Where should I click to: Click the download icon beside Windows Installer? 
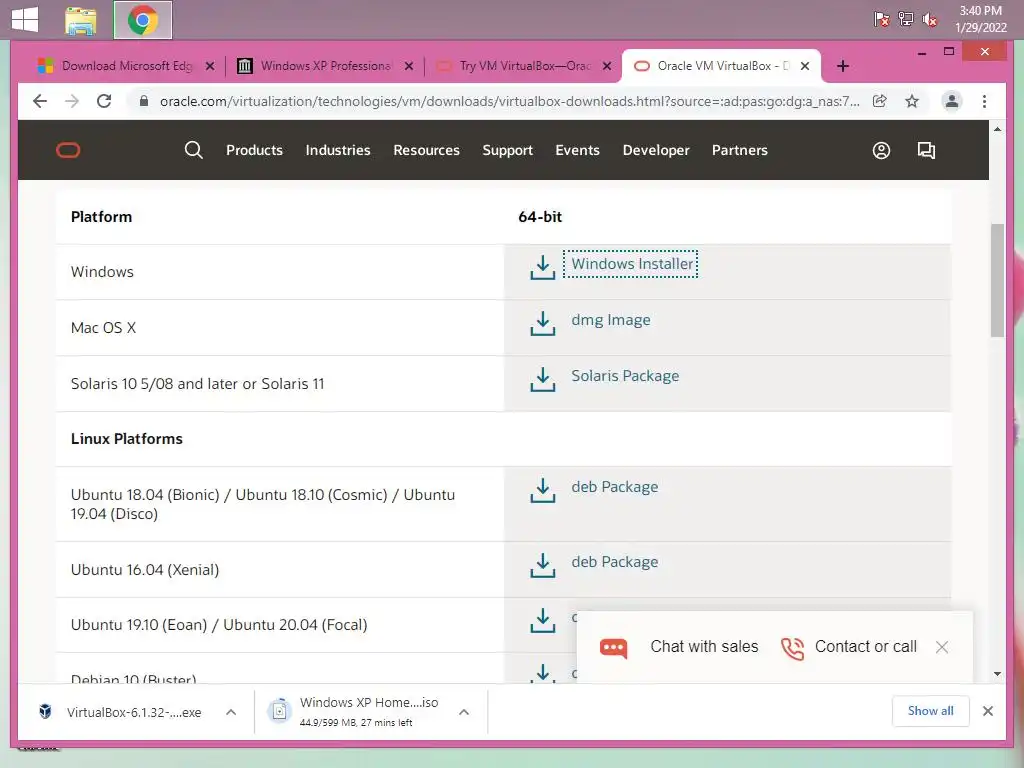click(x=542, y=266)
